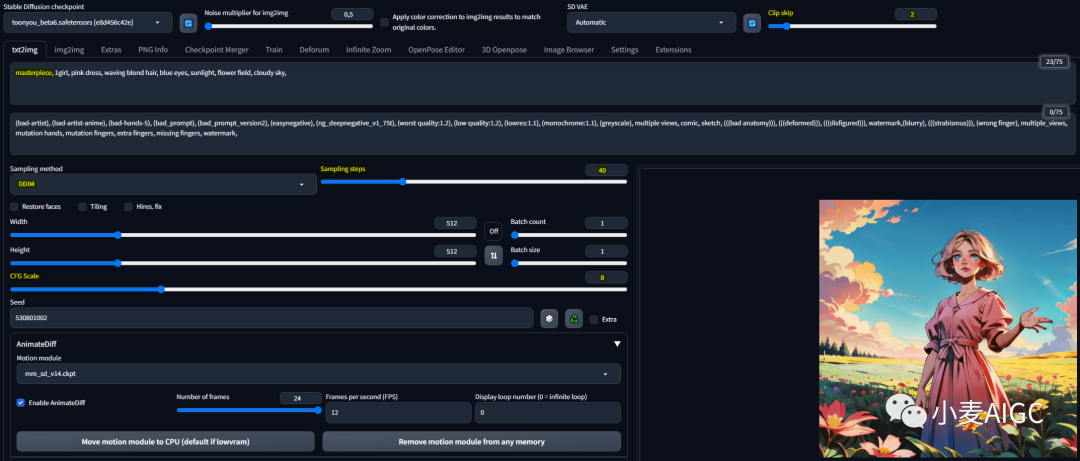The height and width of the screenshot is (461, 1080).
Task: Open the Checkpoint Merger tab
Action: click(216, 50)
